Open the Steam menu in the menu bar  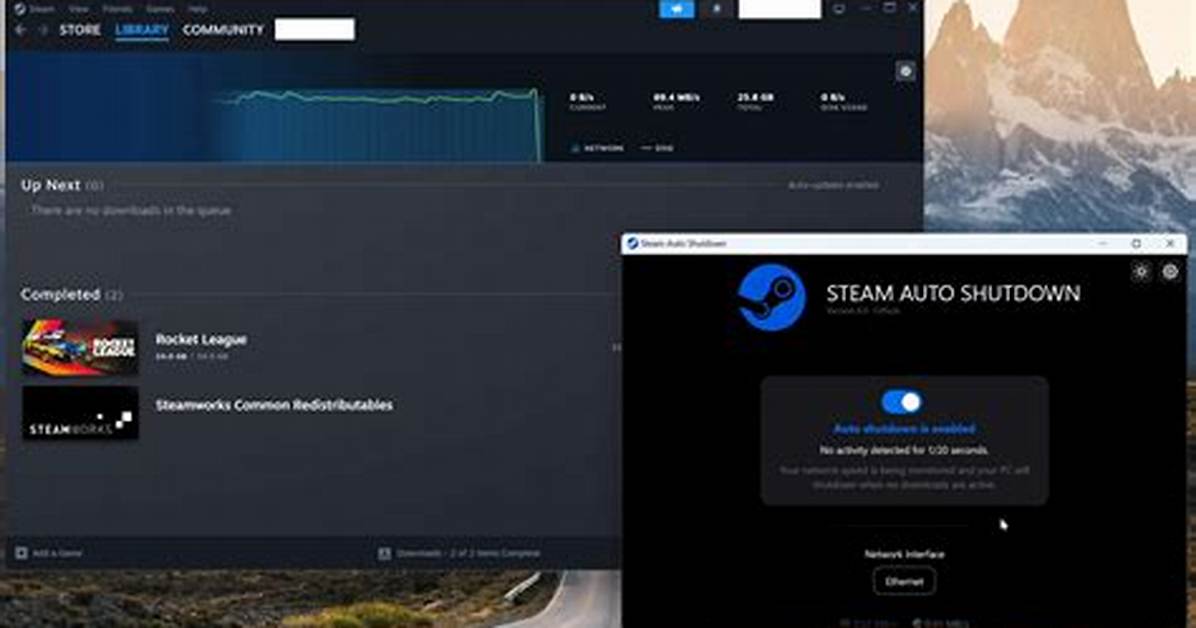click(x=42, y=9)
